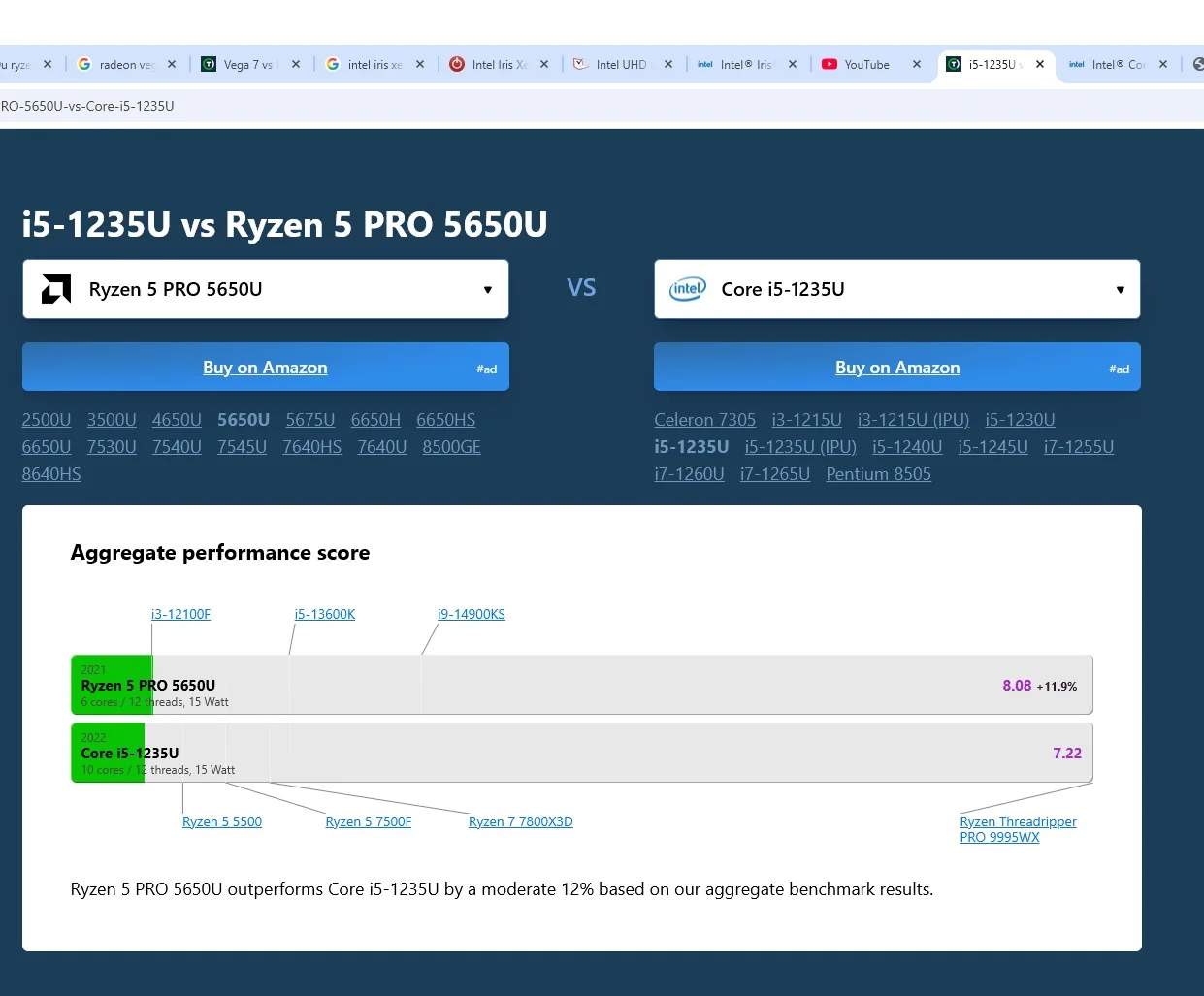Open the Intel® Cor tab

(x=1119, y=65)
